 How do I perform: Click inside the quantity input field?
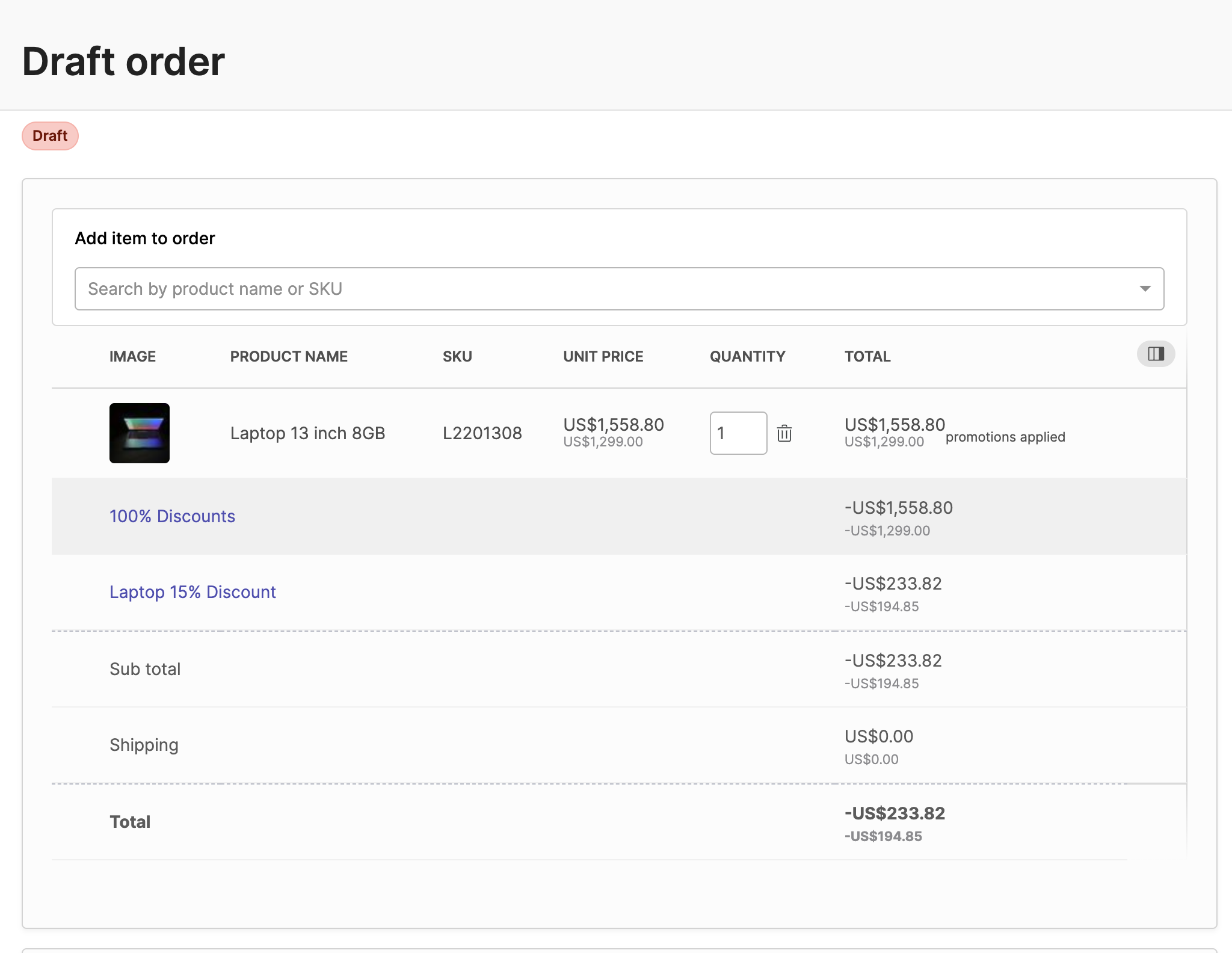[x=738, y=433]
